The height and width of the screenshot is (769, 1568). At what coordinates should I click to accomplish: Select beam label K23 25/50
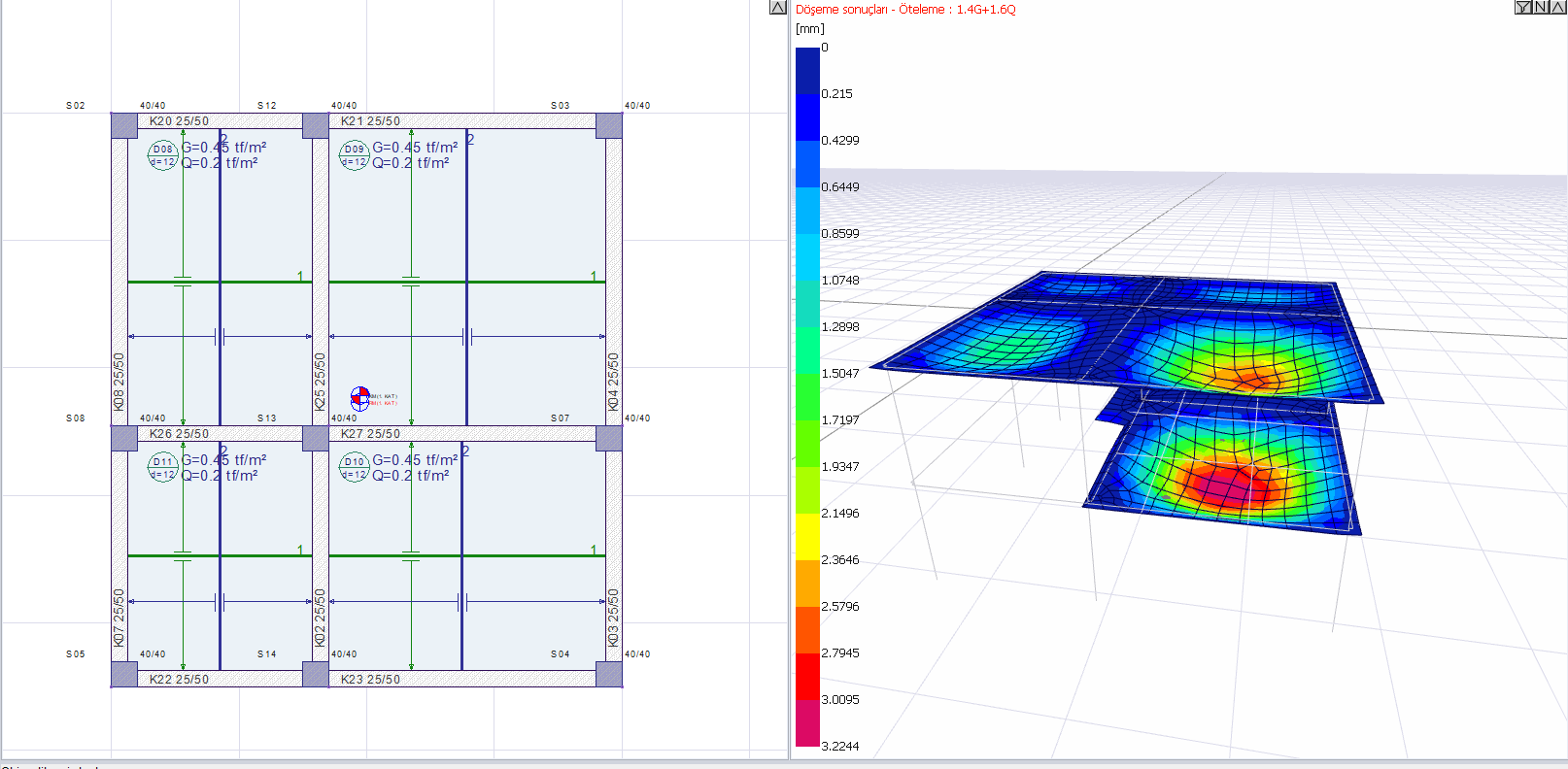coord(370,680)
